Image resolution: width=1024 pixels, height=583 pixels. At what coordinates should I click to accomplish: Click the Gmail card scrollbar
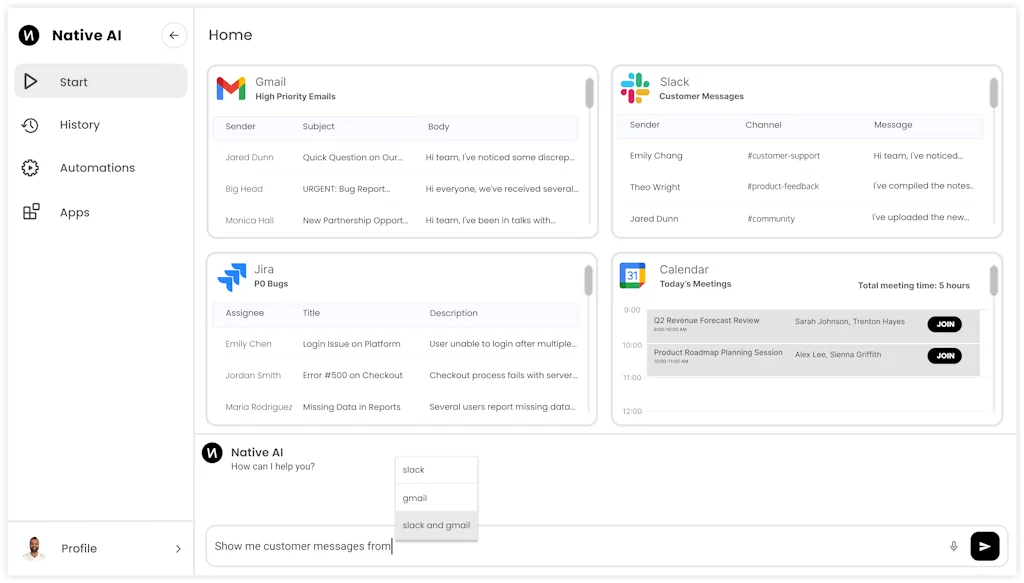589,93
